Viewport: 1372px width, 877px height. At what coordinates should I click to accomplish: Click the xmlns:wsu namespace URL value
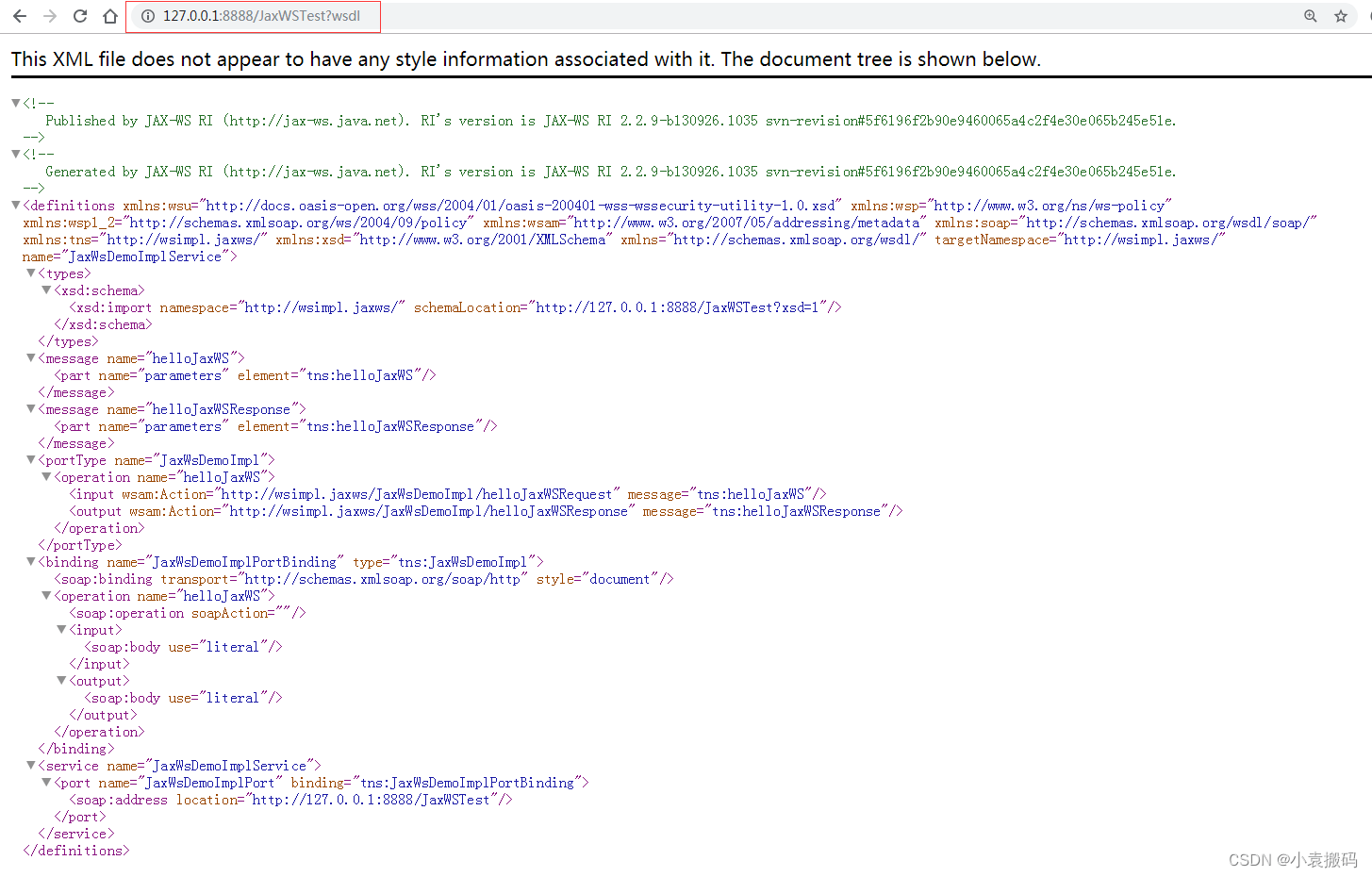[520, 206]
